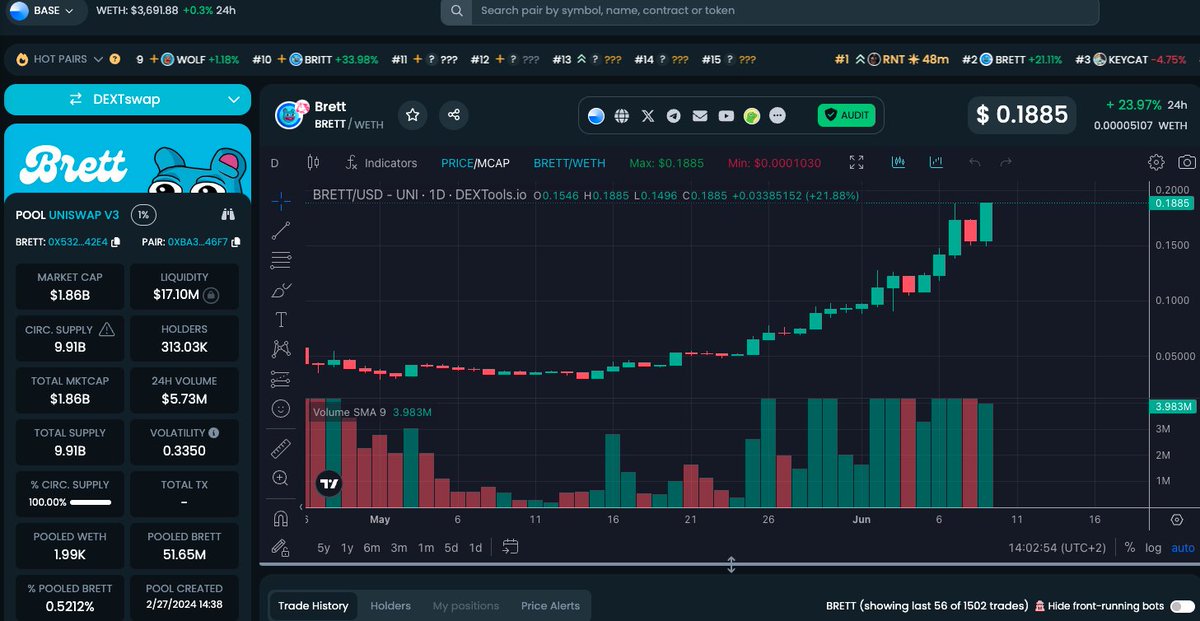Switch chart between PRICE and MCAP
Image resolution: width=1200 pixels, height=621 pixels.
[x=474, y=163]
